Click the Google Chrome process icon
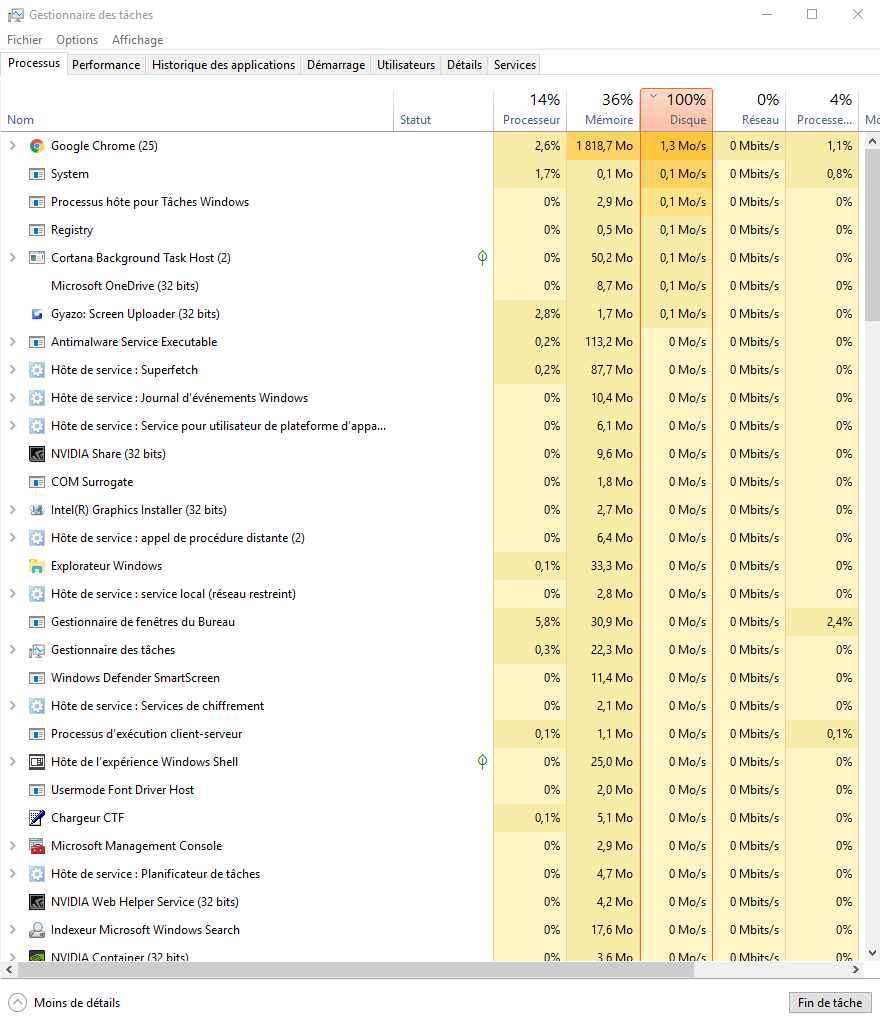 (x=37, y=146)
